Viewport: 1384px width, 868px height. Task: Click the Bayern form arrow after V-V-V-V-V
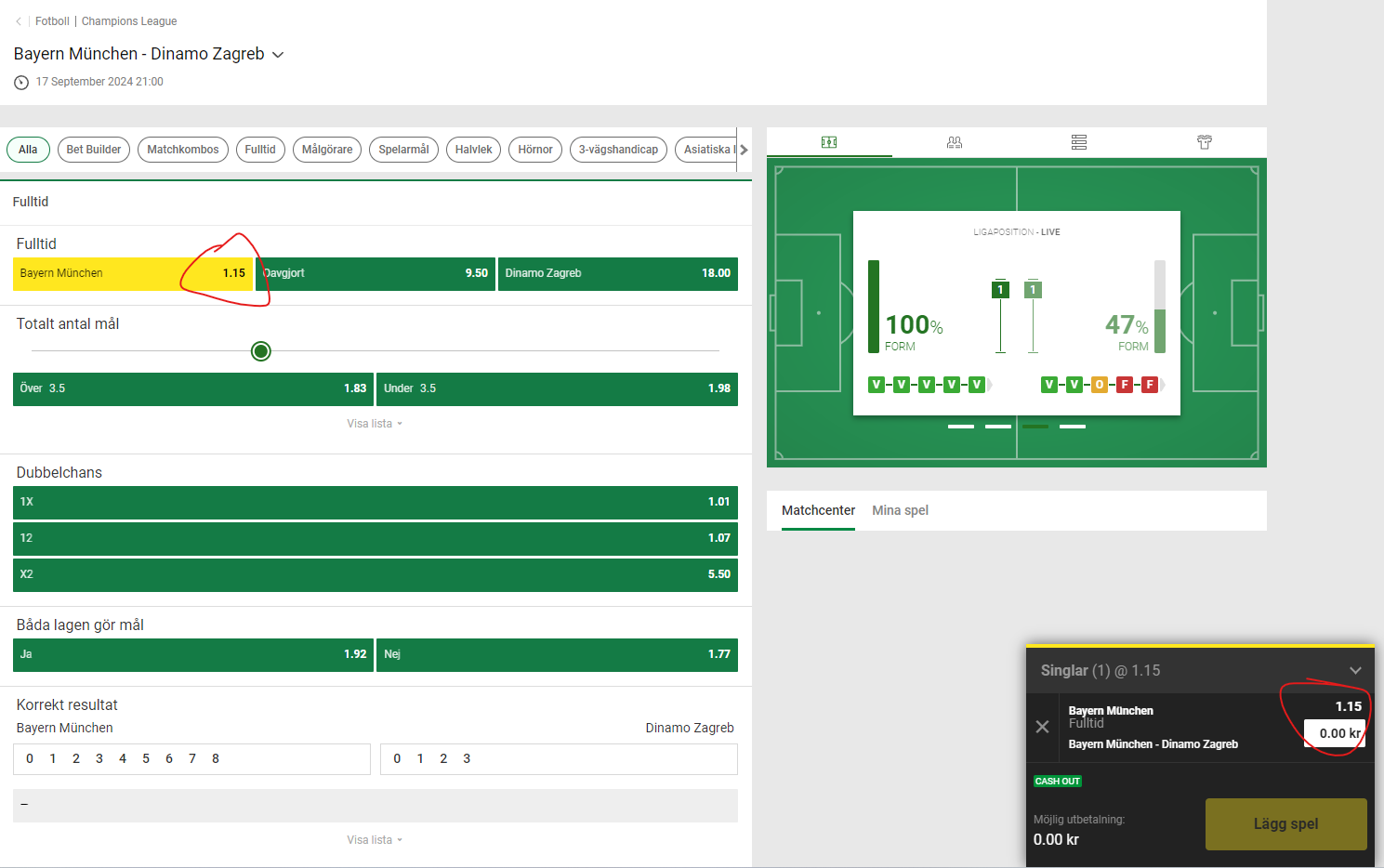(990, 385)
